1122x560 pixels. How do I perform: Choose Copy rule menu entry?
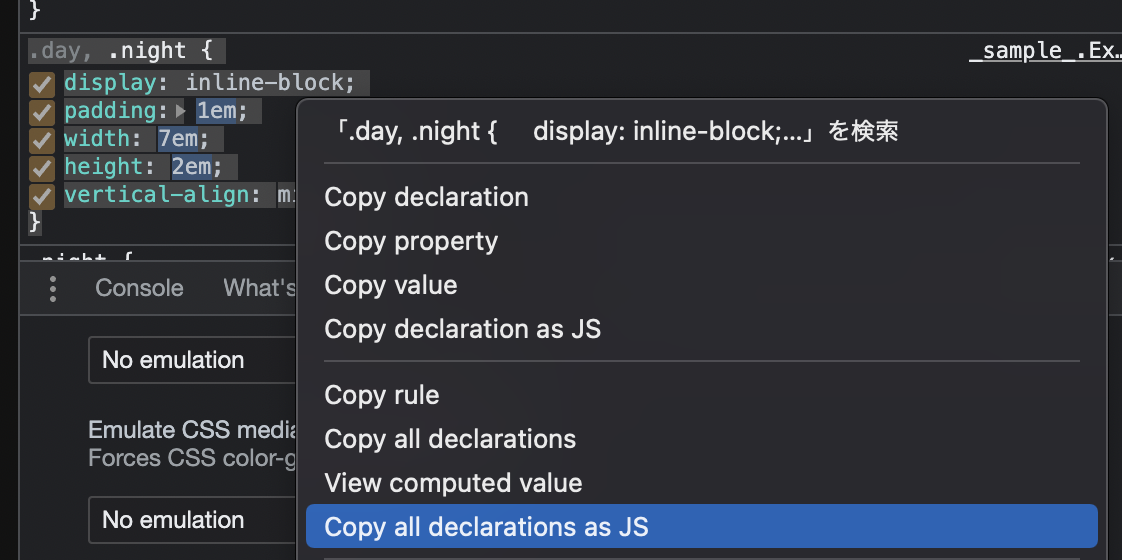point(382,395)
